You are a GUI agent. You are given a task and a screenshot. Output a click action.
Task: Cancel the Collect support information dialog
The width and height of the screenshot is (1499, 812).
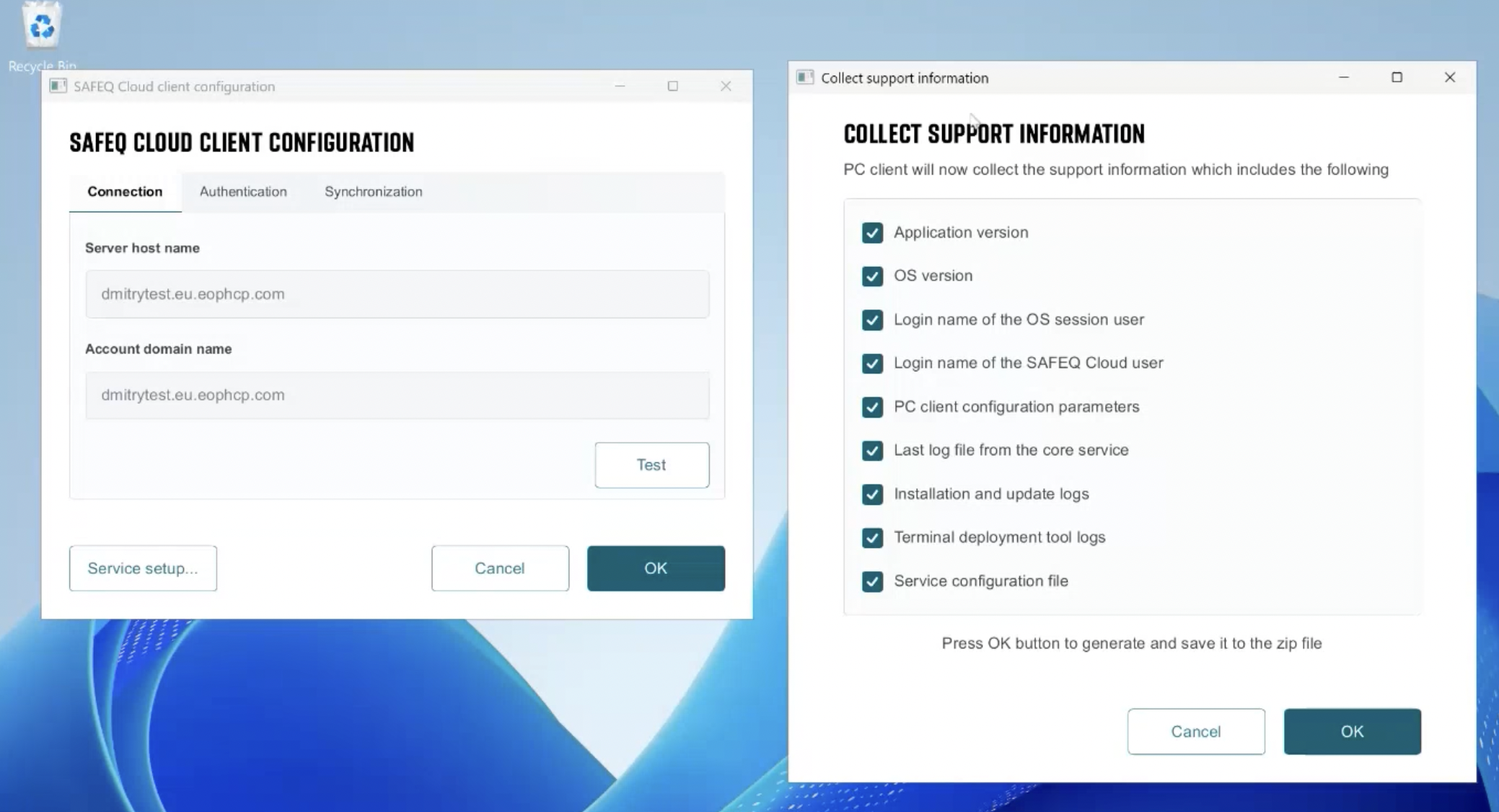1196,731
